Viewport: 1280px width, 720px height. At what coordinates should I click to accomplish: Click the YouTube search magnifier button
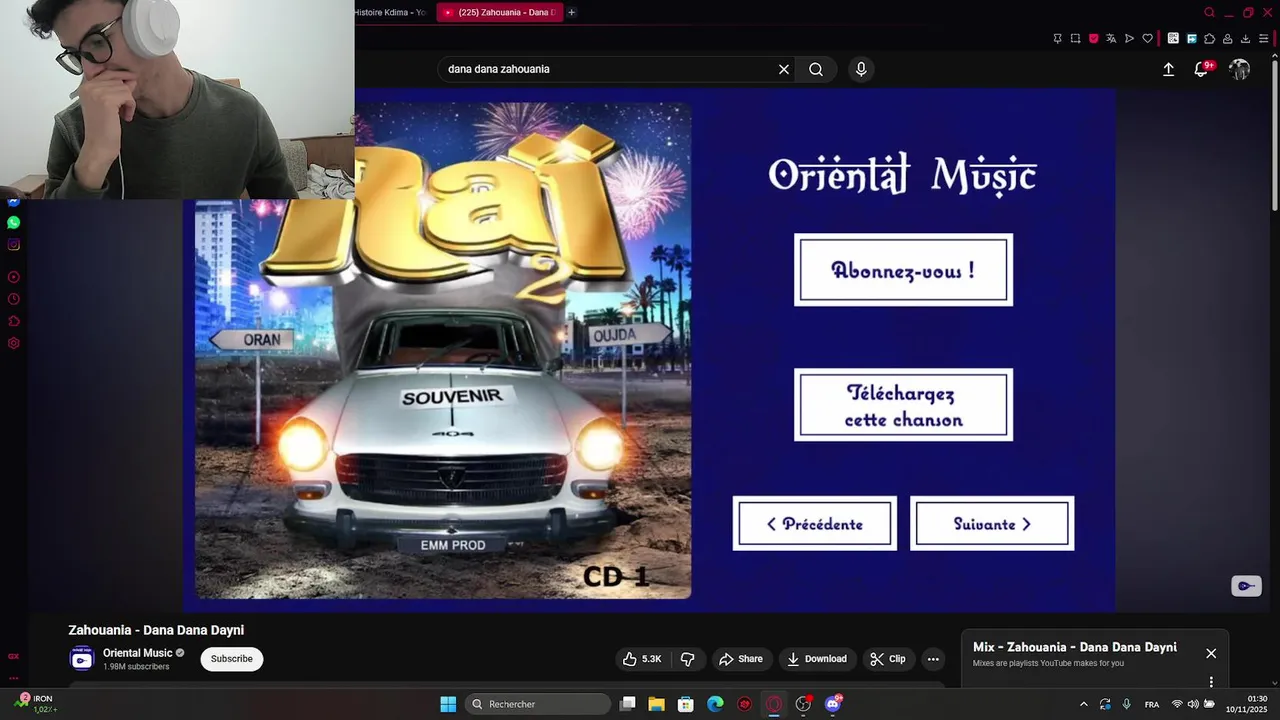coord(816,69)
